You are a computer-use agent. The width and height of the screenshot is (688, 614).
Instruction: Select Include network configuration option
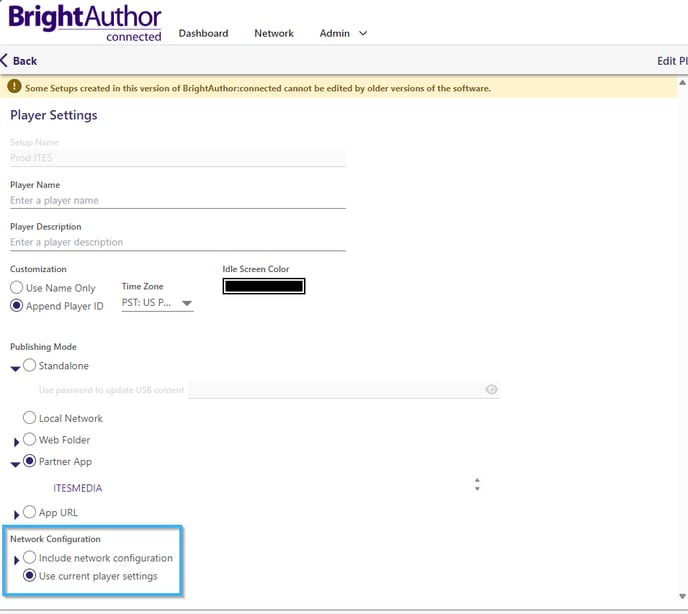(29, 557)
